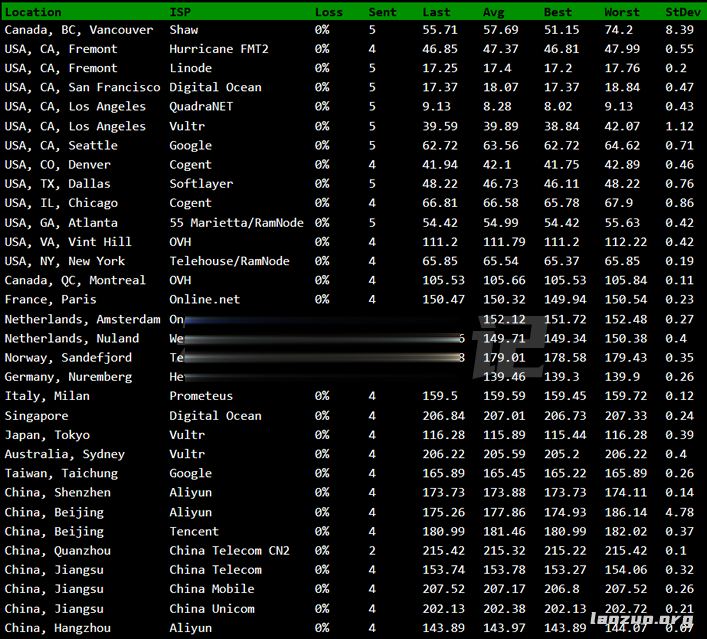Click the 205.2 best value for Sydney
The height and width of the screenshot is (639, 707).
[561, 454]
